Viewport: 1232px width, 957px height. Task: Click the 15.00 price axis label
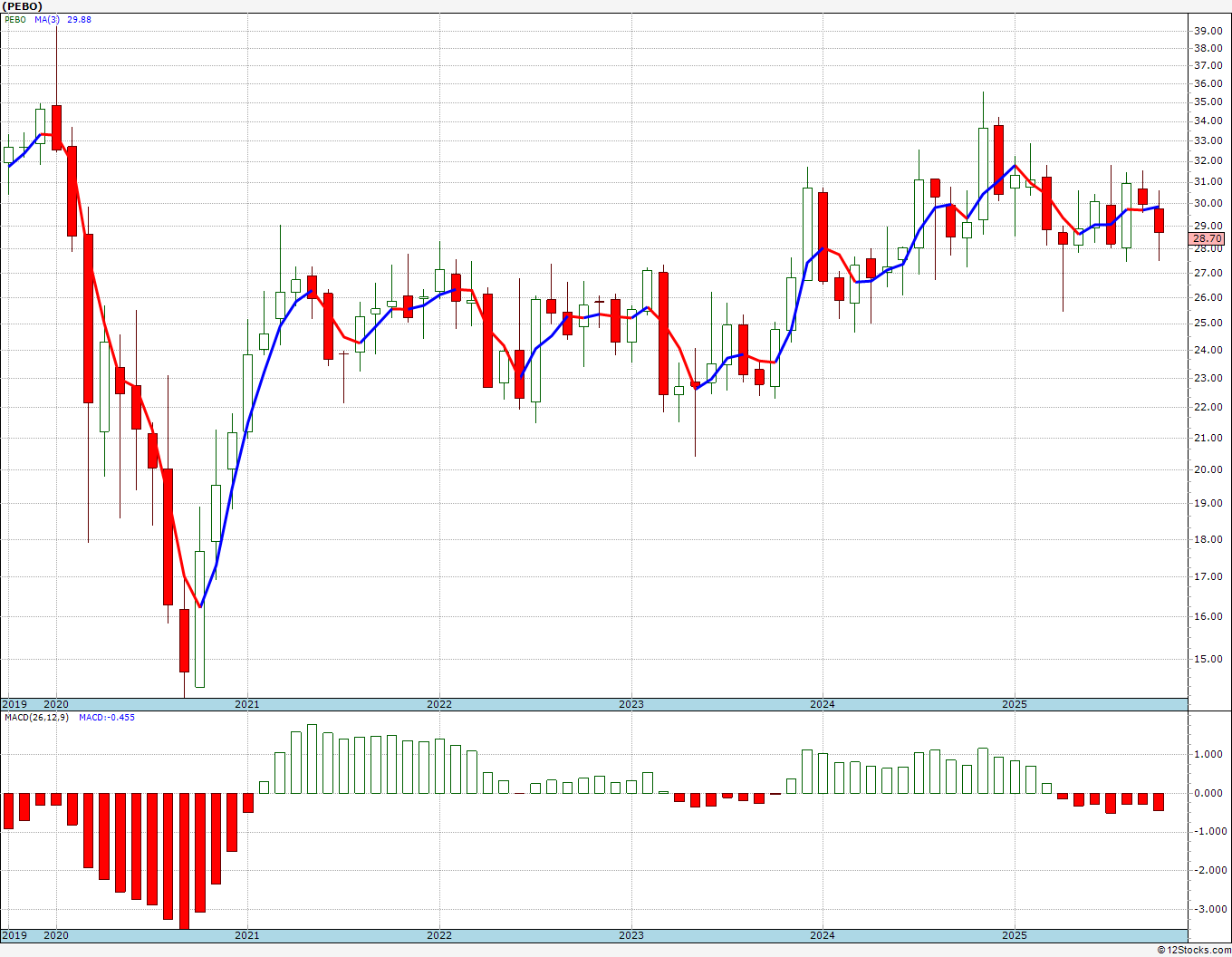tap(1208, 659)
